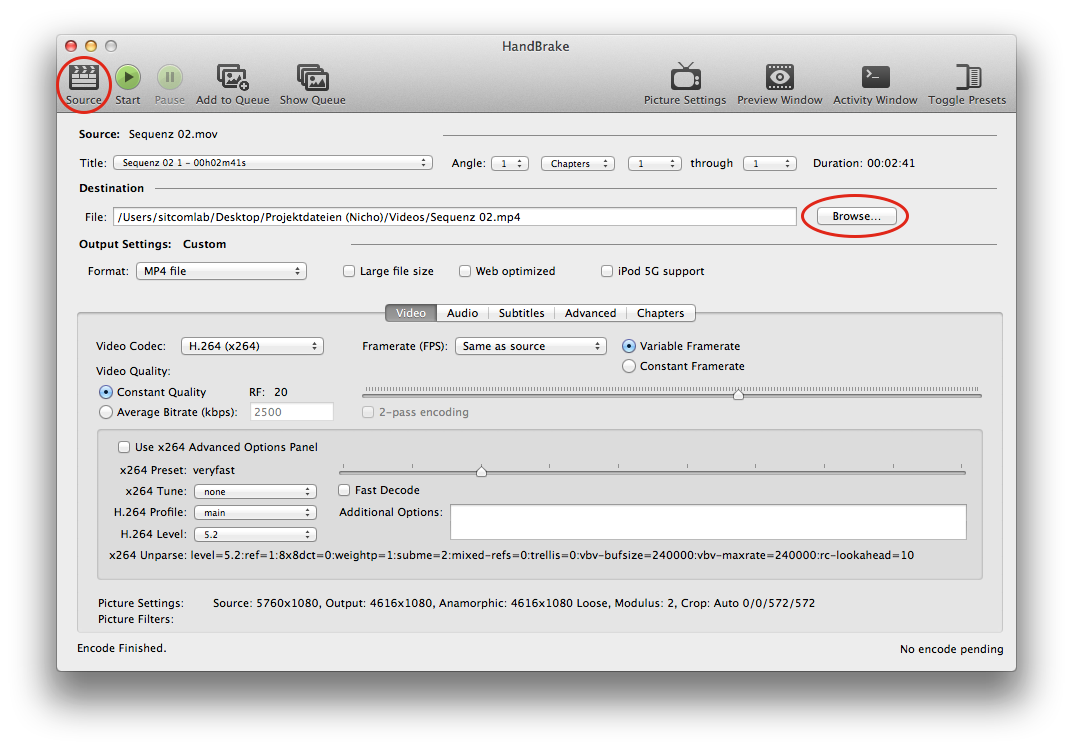Enable iPod 5G support checkbox

tap(607, 271)
